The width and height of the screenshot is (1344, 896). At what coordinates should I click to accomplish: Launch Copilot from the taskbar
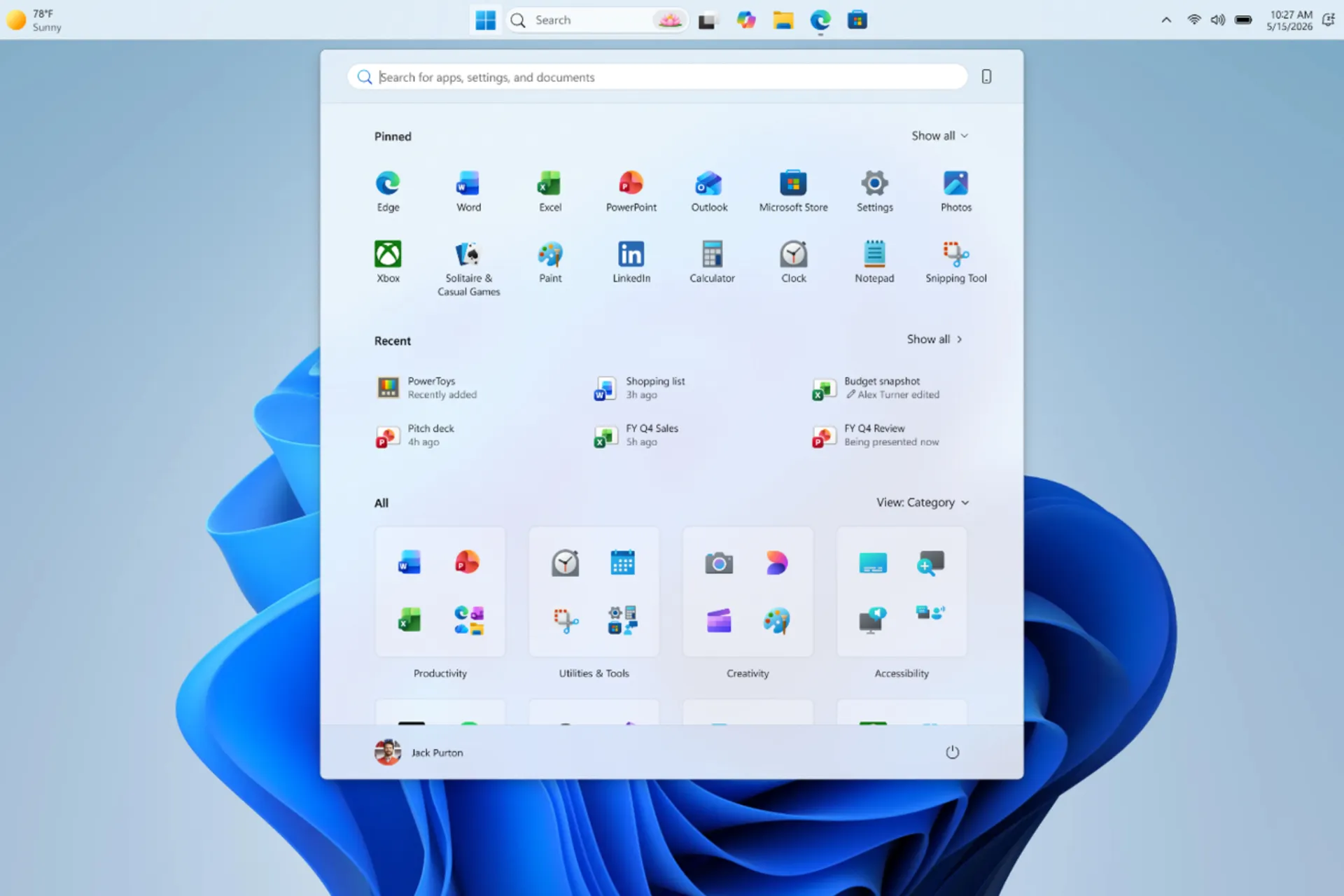pyautogui.click(x=745, y=20)
